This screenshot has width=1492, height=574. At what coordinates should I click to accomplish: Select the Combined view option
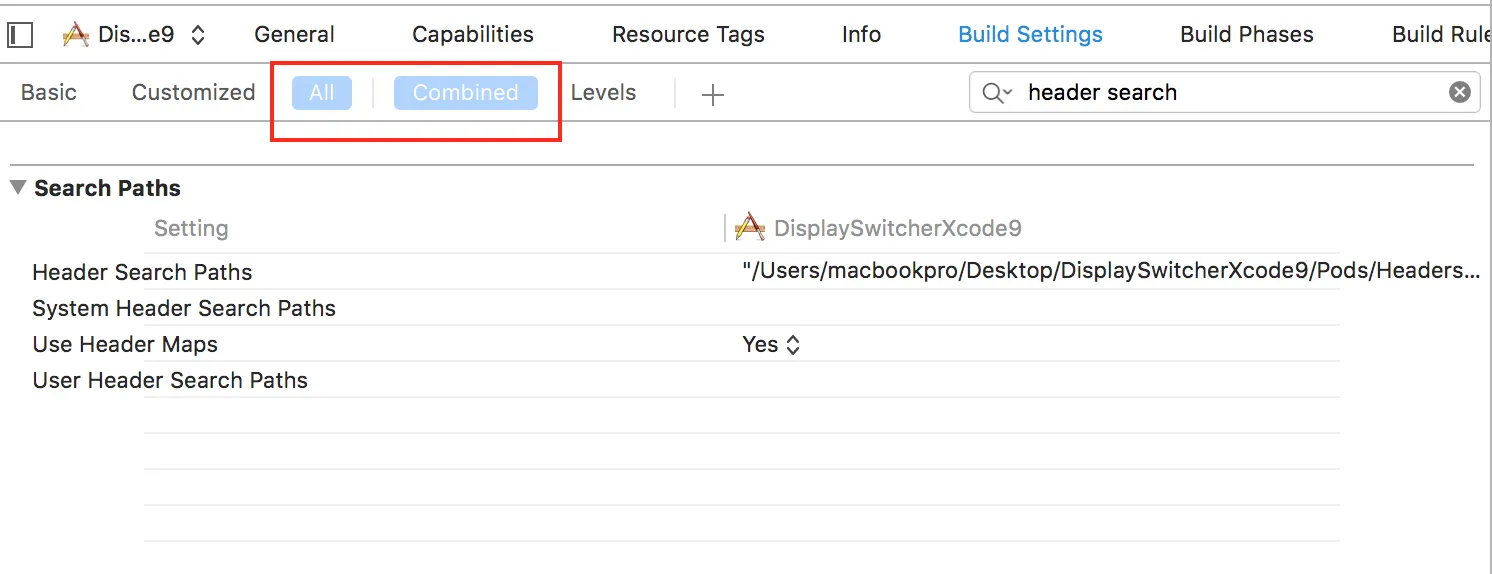click(x=465, y=93)
